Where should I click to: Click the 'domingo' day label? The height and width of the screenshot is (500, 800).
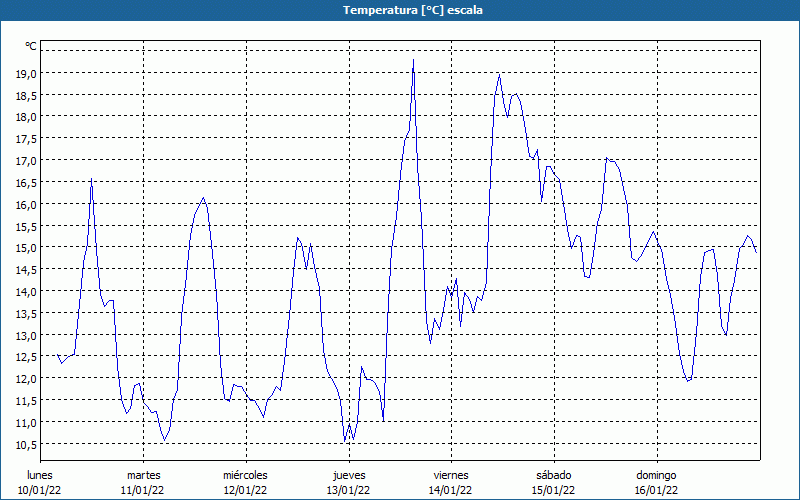[x=656, y=476]
